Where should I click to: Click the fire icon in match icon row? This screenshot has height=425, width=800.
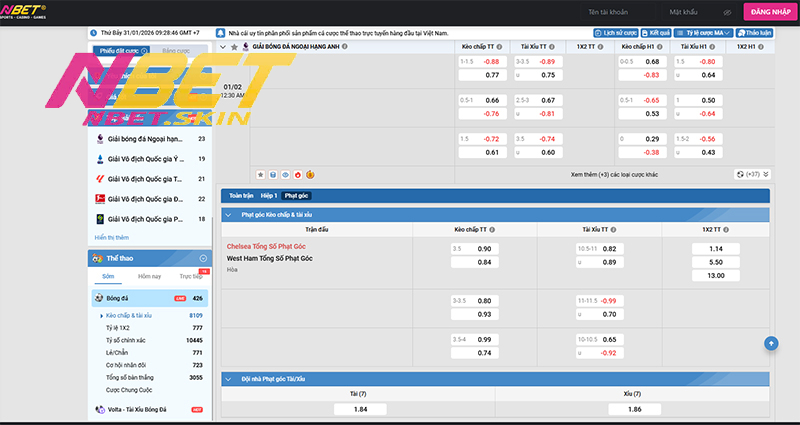click(x=296, y=174)
